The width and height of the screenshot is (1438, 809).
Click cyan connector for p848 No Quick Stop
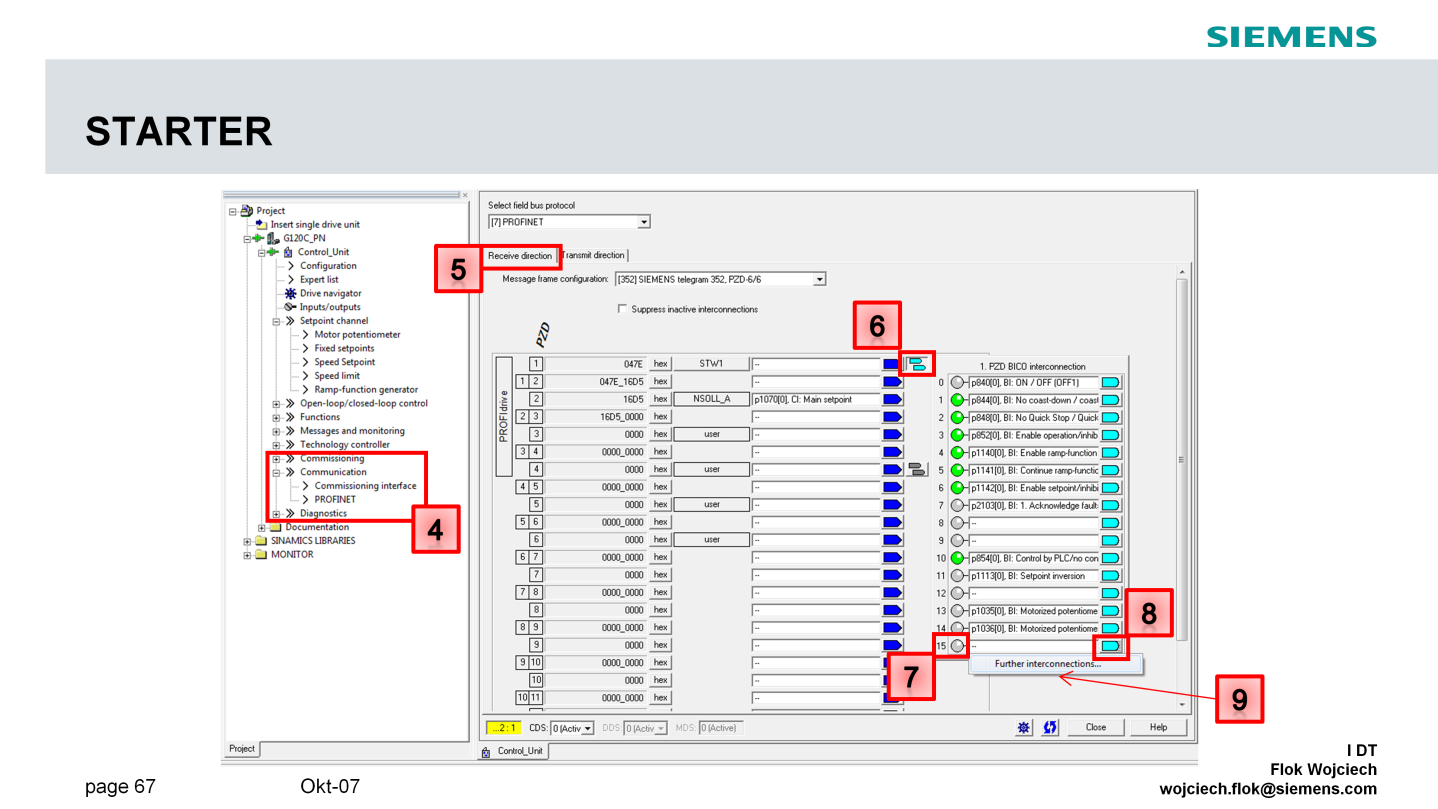click(1110, 417)
